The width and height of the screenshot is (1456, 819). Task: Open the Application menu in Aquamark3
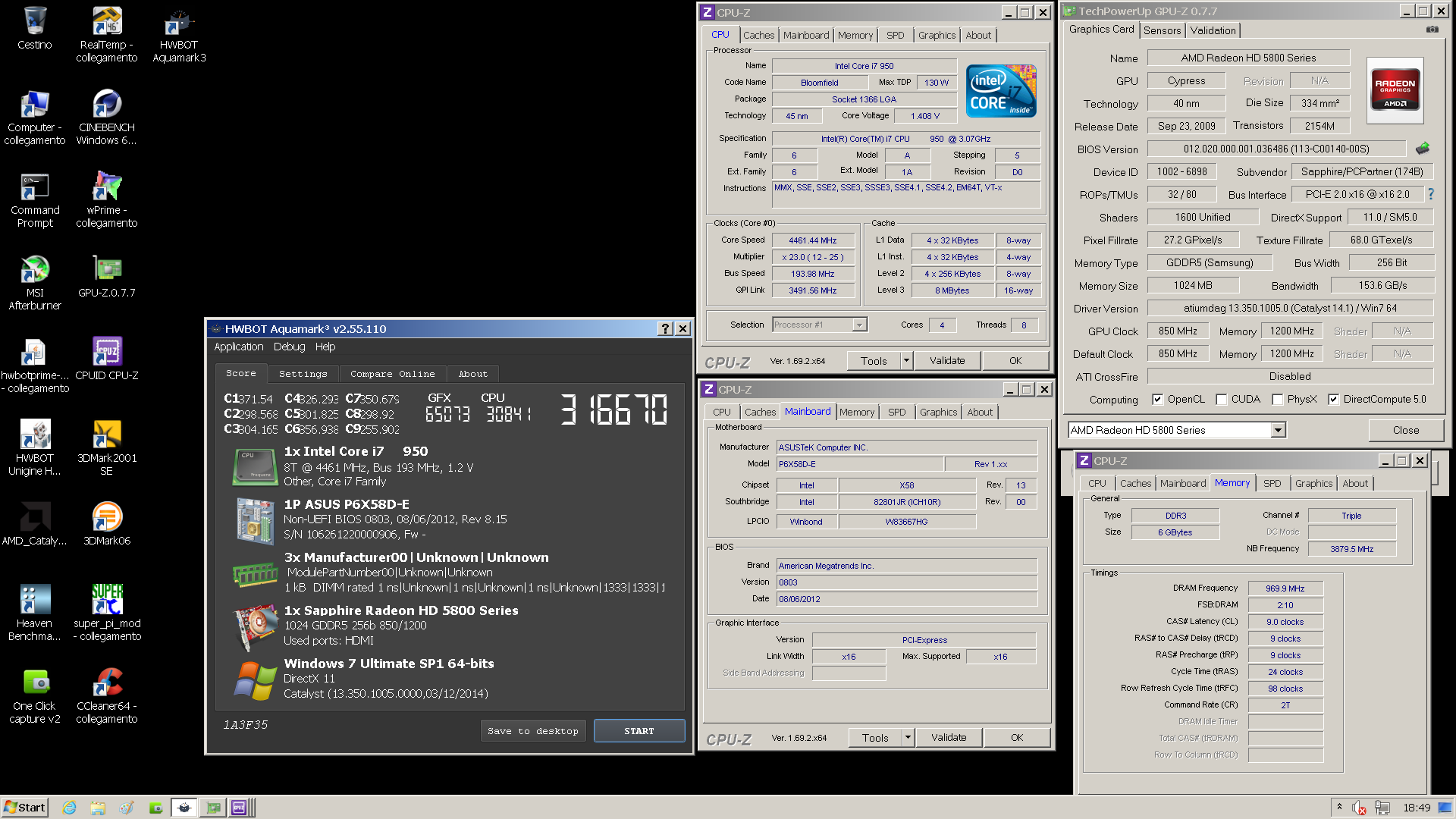(x=239, y=347)
